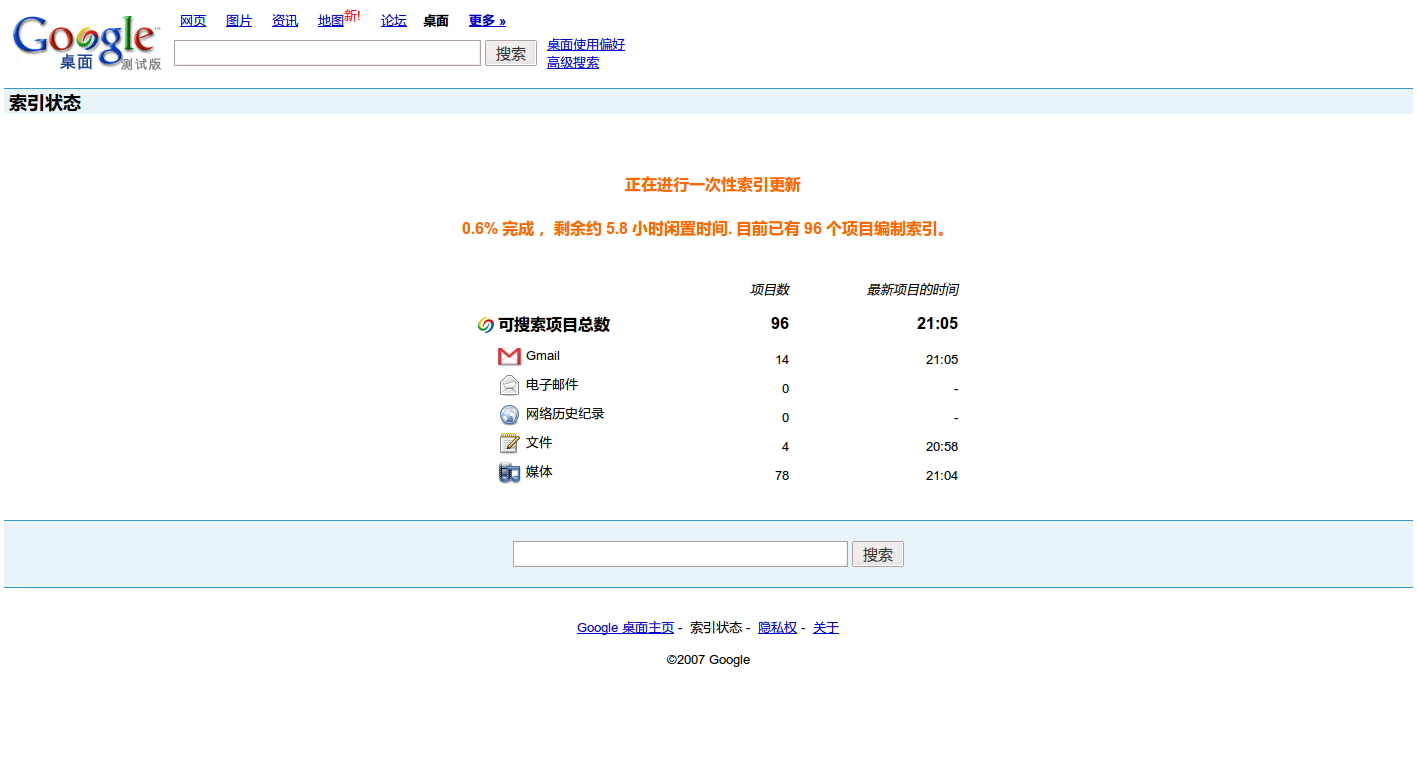Viewport: 1417px width, 764px height.
Task: Open the 关于 link
Action: click(x=826, y=628)
